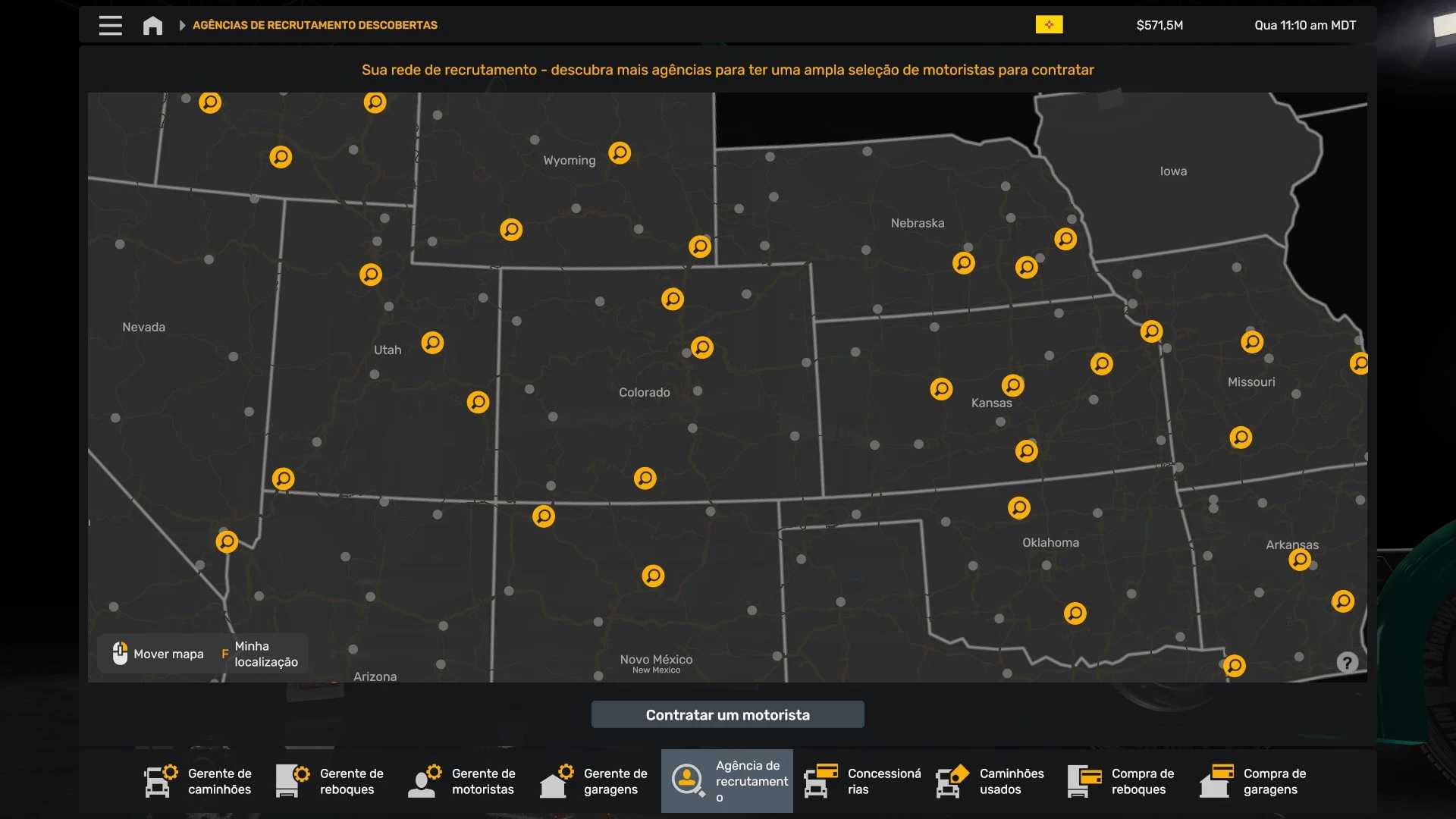Select recruitment agency marker right of Wyoming label
This screenshot has width=1456, height=819.
620,153
